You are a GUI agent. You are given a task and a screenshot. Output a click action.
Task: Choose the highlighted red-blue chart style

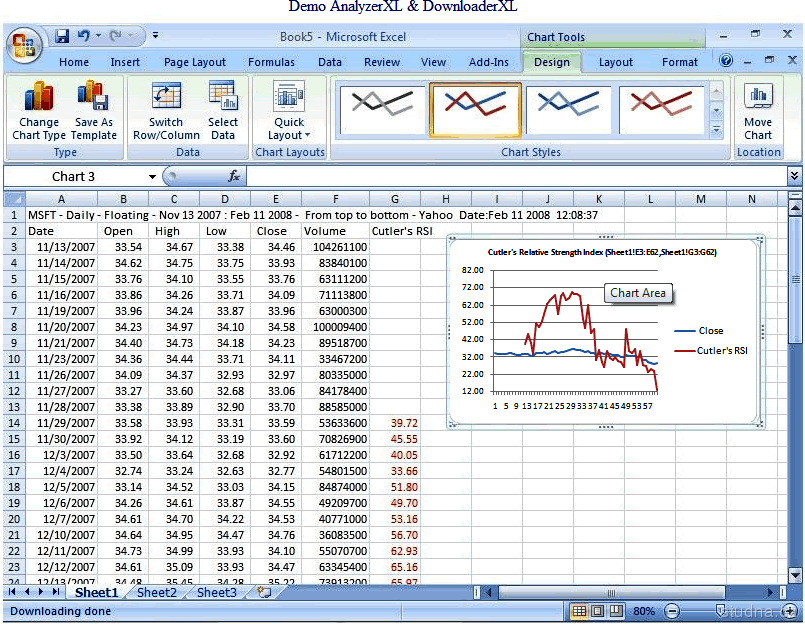click(x=475, y=109)
